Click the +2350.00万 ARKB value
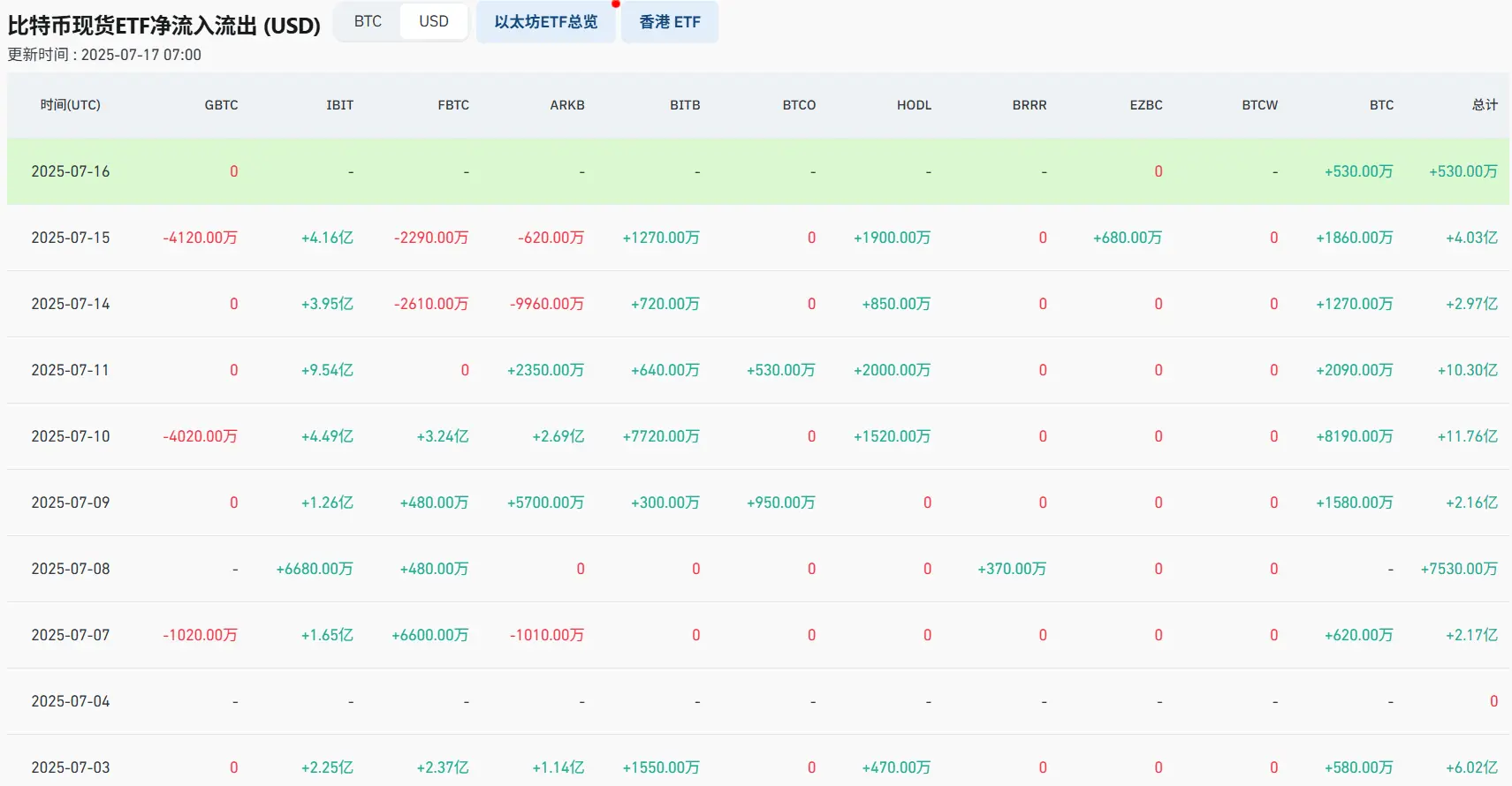The height and width of the screenshot is (786, 1512). [546, 370]
